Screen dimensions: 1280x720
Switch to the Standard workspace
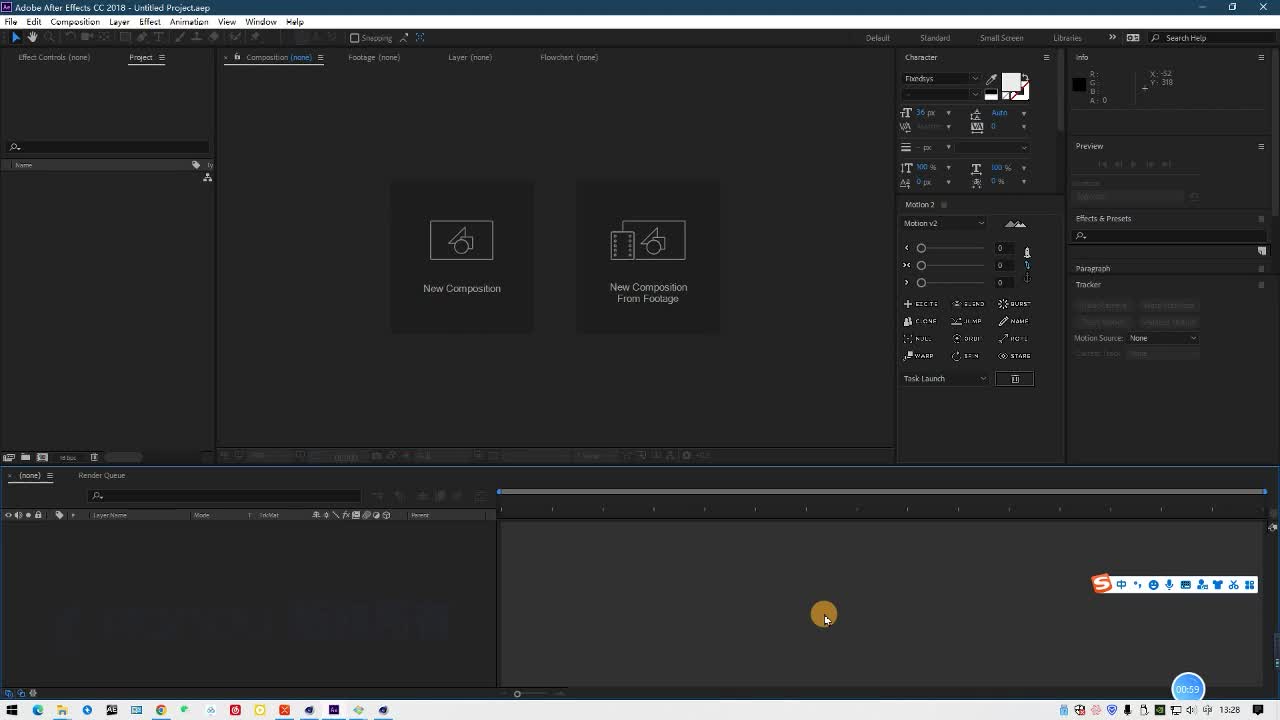935,38
